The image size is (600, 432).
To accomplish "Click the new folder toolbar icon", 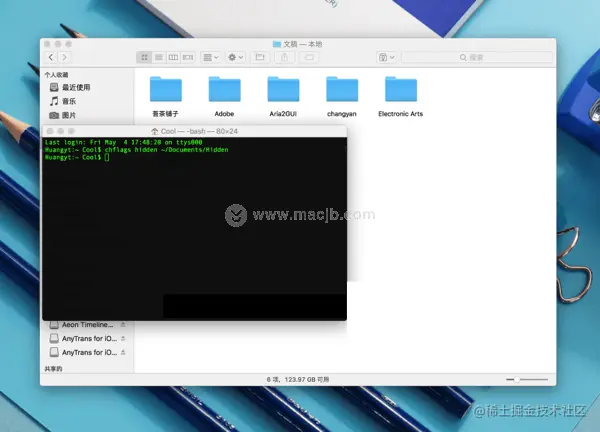I will tap(260, 57).
